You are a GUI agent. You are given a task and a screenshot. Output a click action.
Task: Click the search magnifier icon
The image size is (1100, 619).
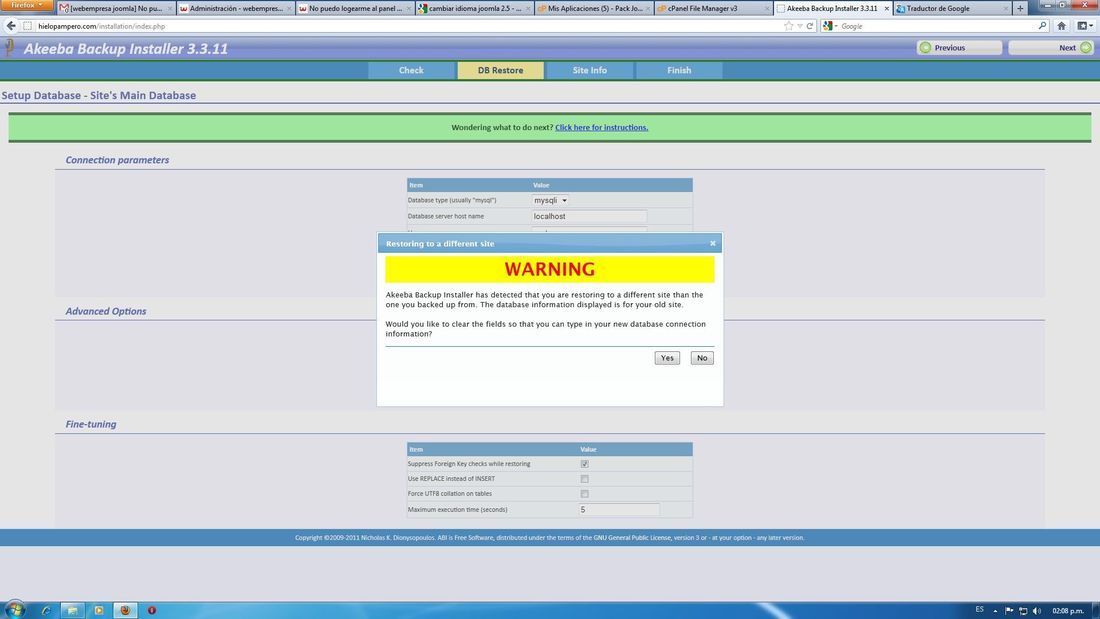point(1042,26)
